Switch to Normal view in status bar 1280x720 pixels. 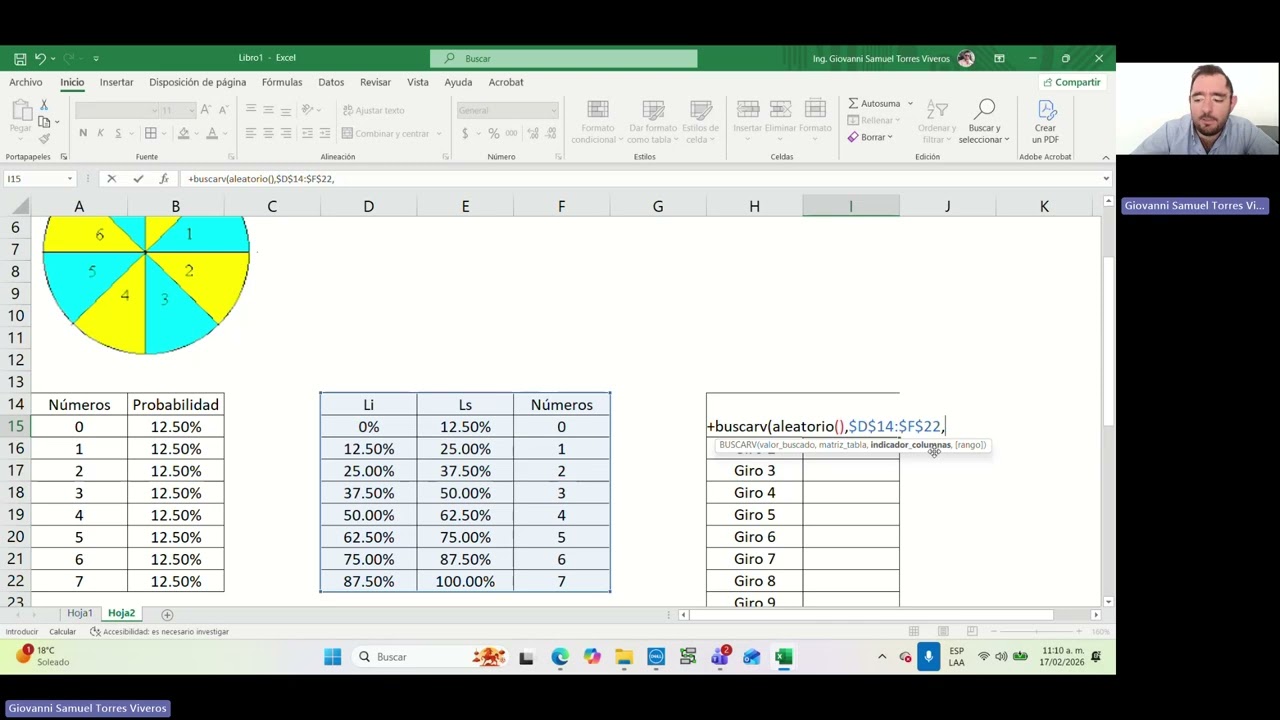(x=914, y=632)
